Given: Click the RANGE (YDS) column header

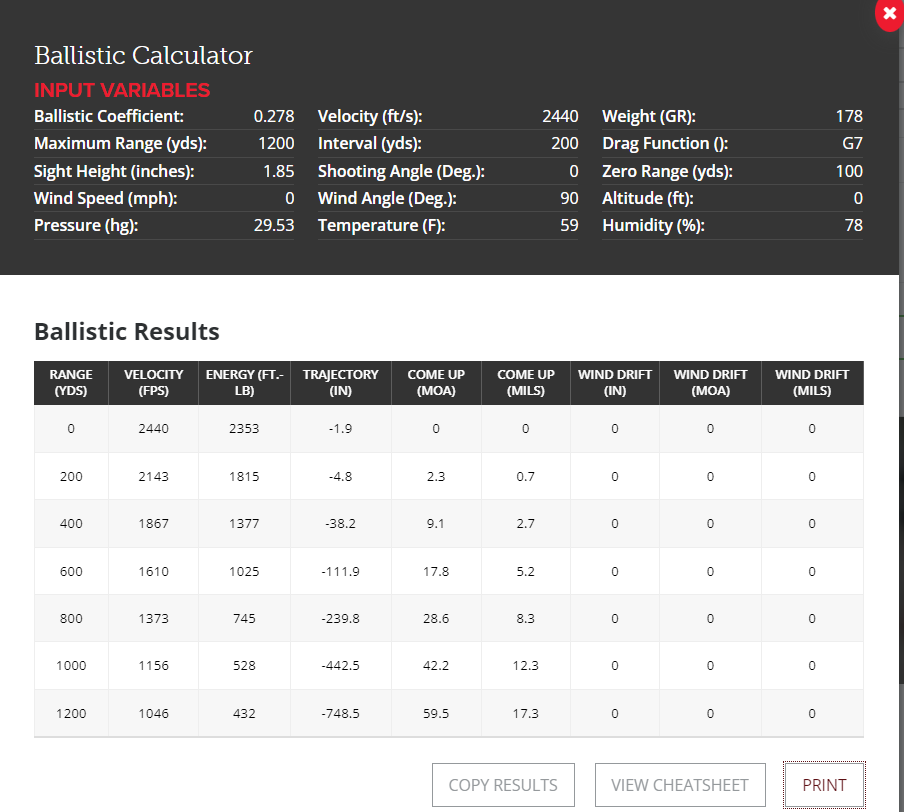Looking at the screenshot, I should click(71, 383).
